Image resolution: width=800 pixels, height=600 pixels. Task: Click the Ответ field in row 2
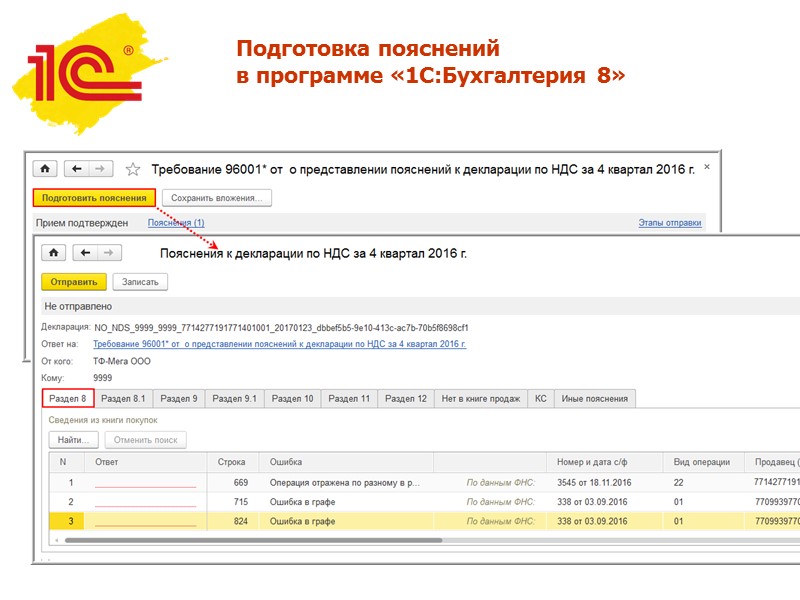coord(145,502)
